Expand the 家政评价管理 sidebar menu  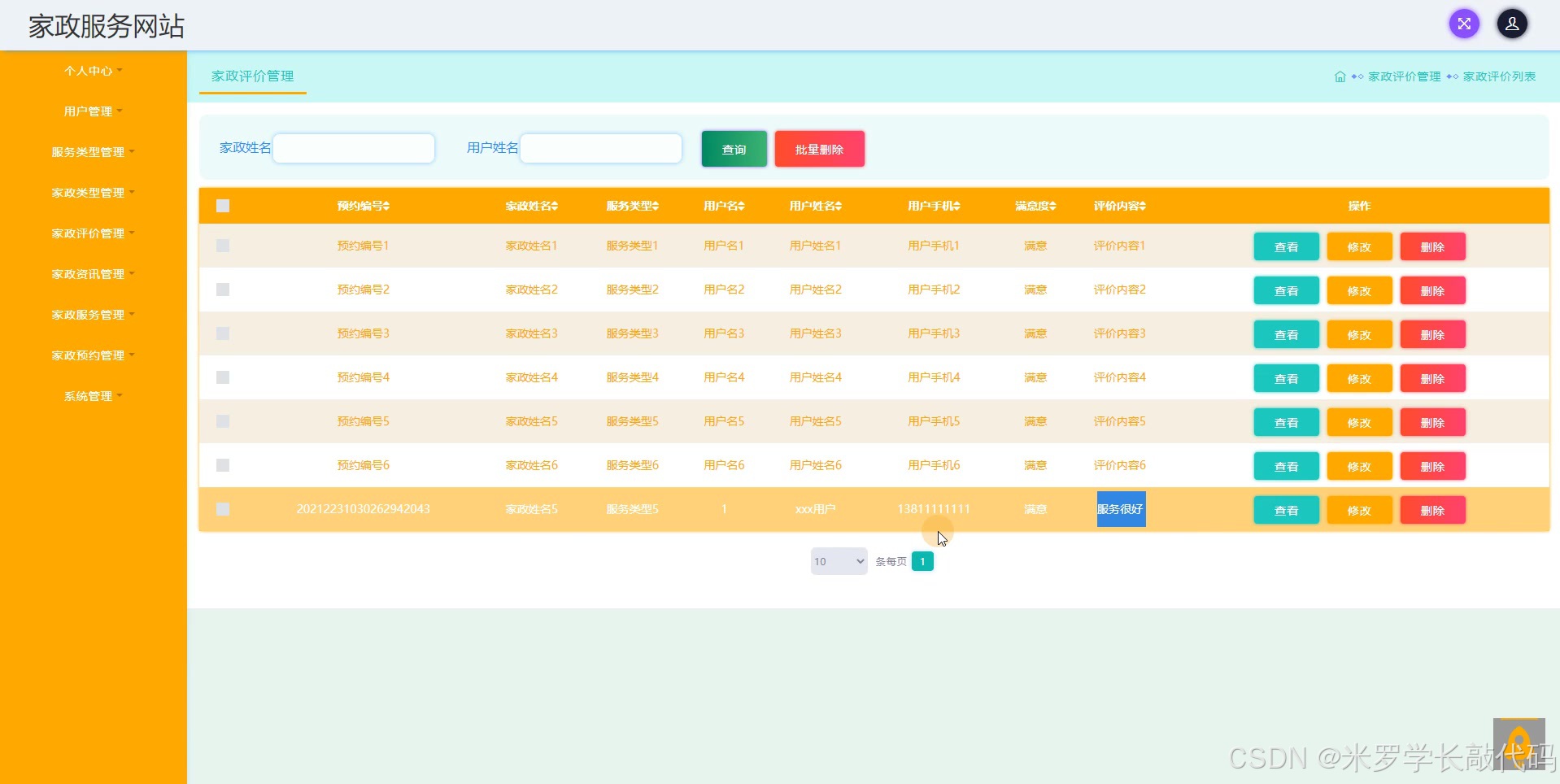pyautogui.click(x=93, y=233)
